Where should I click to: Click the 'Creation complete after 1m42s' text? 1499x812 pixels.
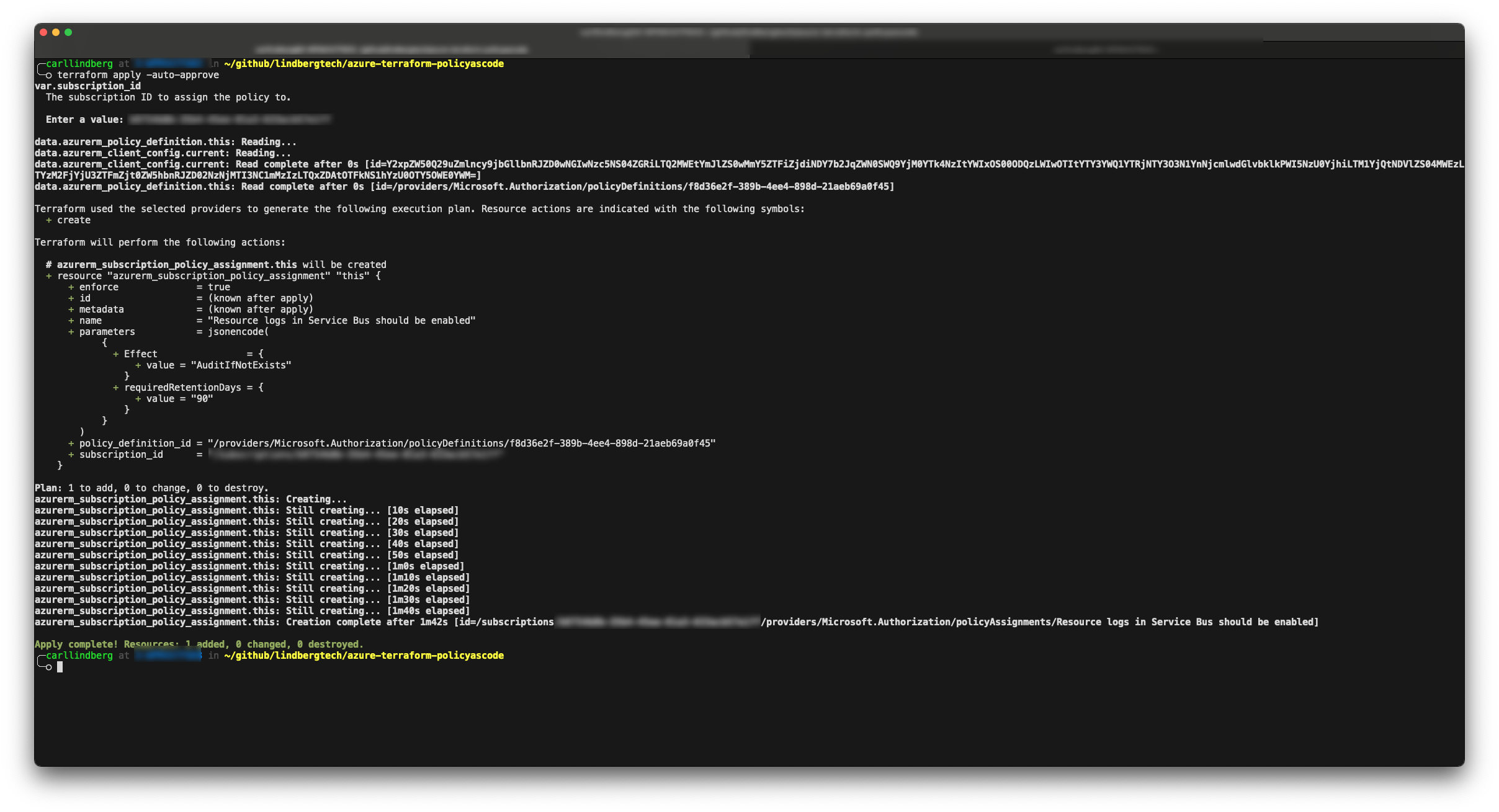click(x=367, y=622)
